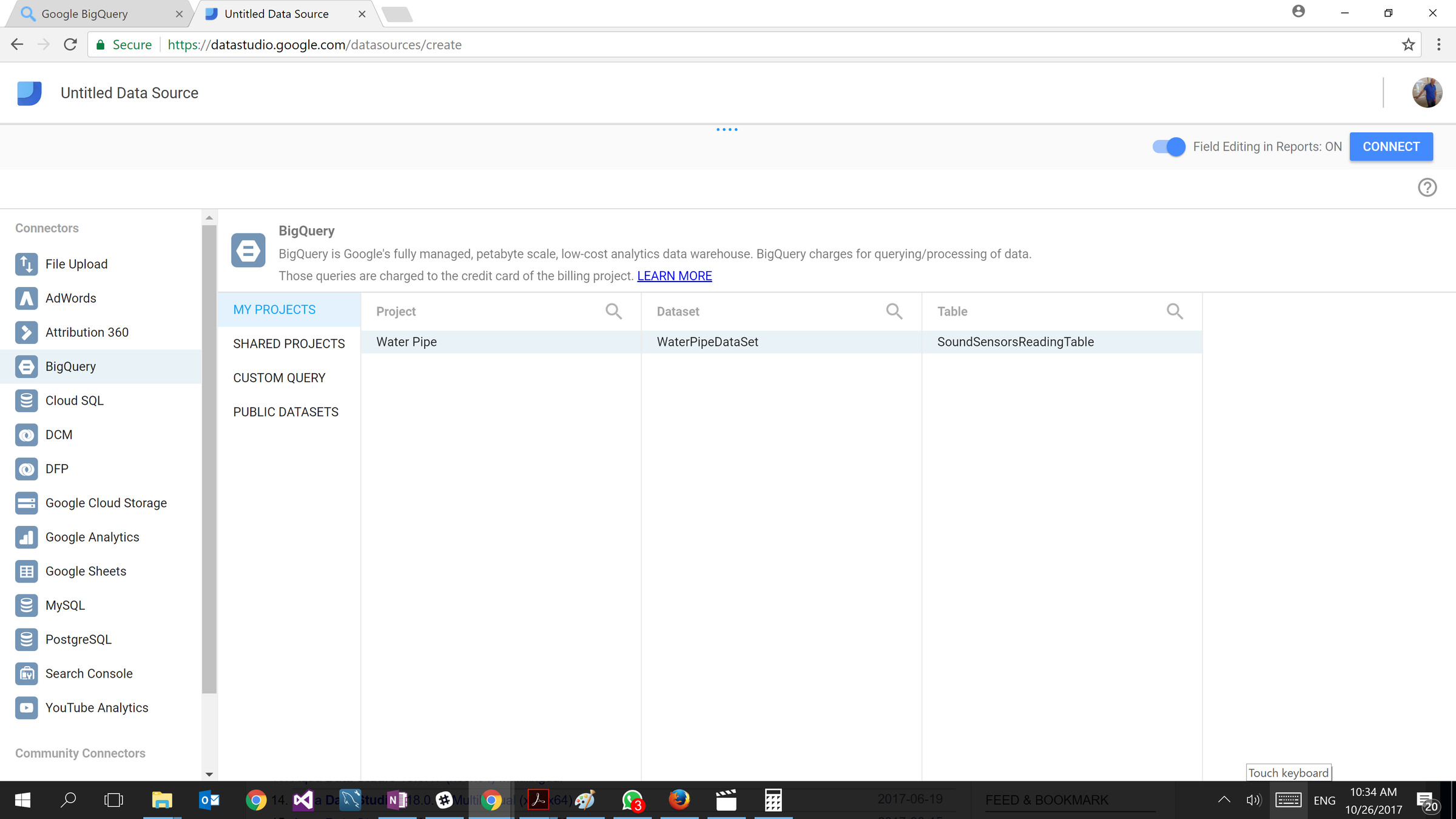Open Windows taskbar search
Viewport: 1456px width, 819px height.
[69, 800]
